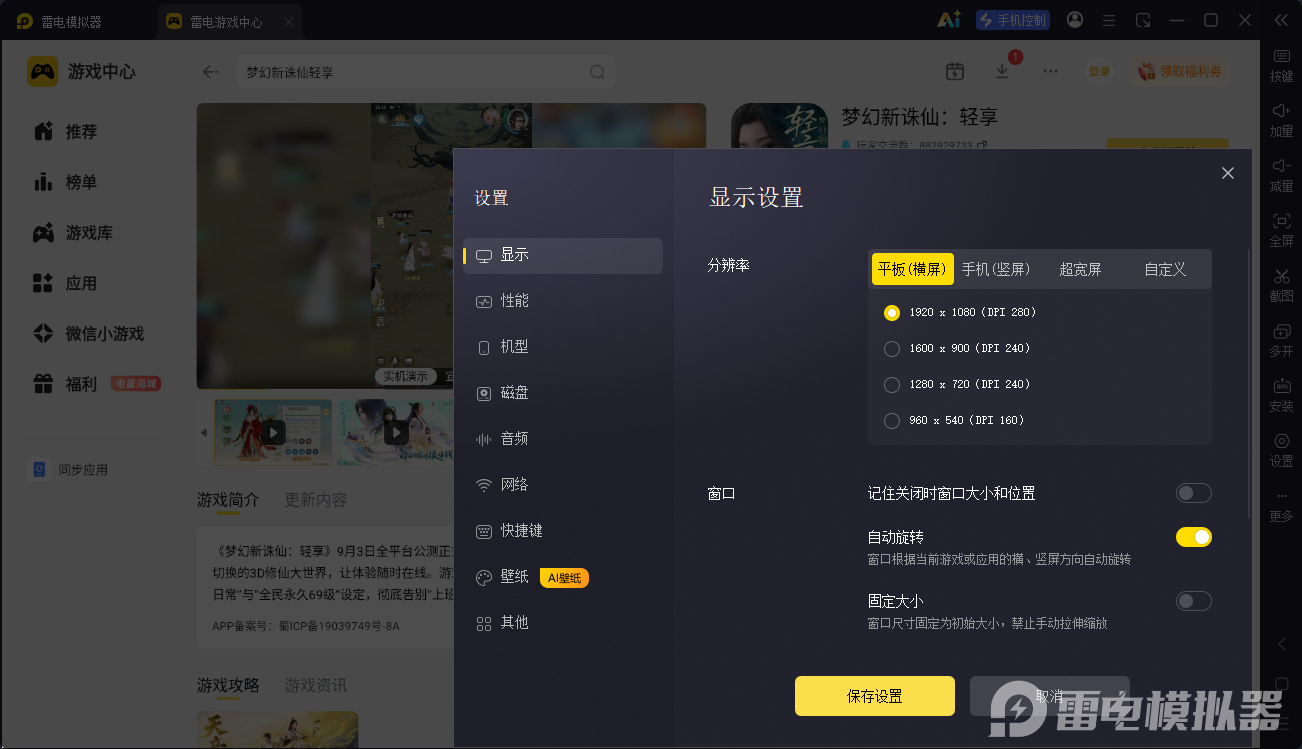Screen dimensions: 1302x749
Task: Toggle 全屏 fullscreen mode
Action: (x=1281, y=229)
